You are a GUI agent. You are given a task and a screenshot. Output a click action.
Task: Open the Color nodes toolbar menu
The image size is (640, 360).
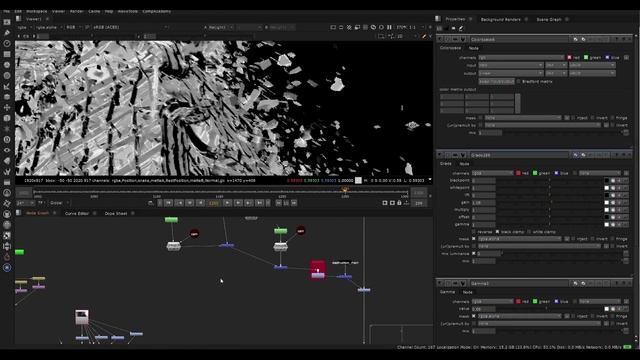coord(7,64)
